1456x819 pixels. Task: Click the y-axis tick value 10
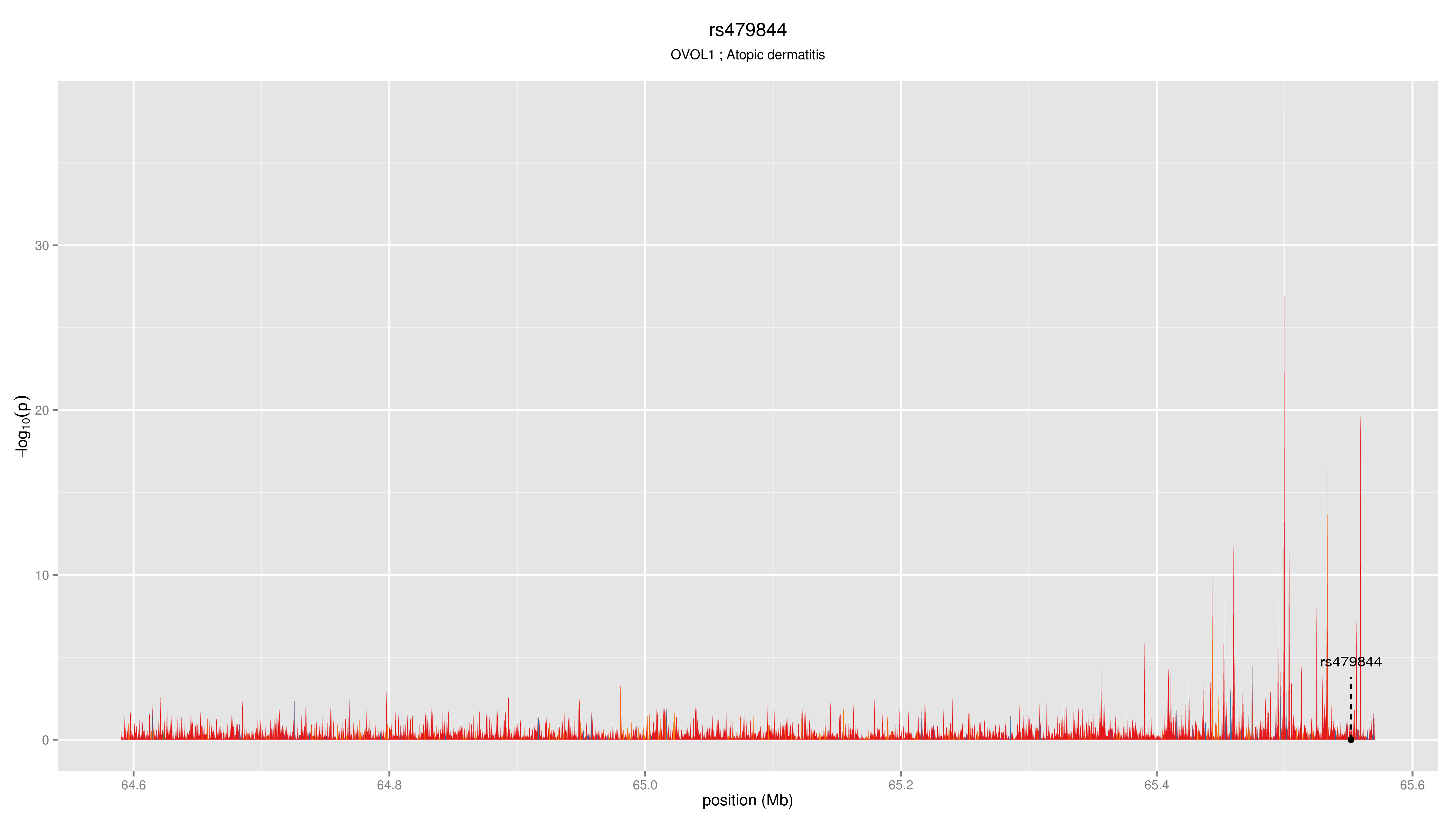coord(42,575)
